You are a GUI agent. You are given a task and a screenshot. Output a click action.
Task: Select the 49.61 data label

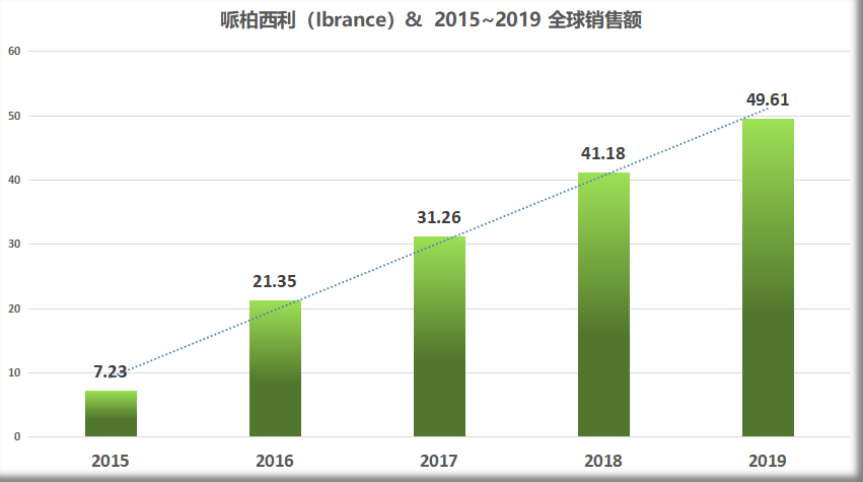coord(768,99)
